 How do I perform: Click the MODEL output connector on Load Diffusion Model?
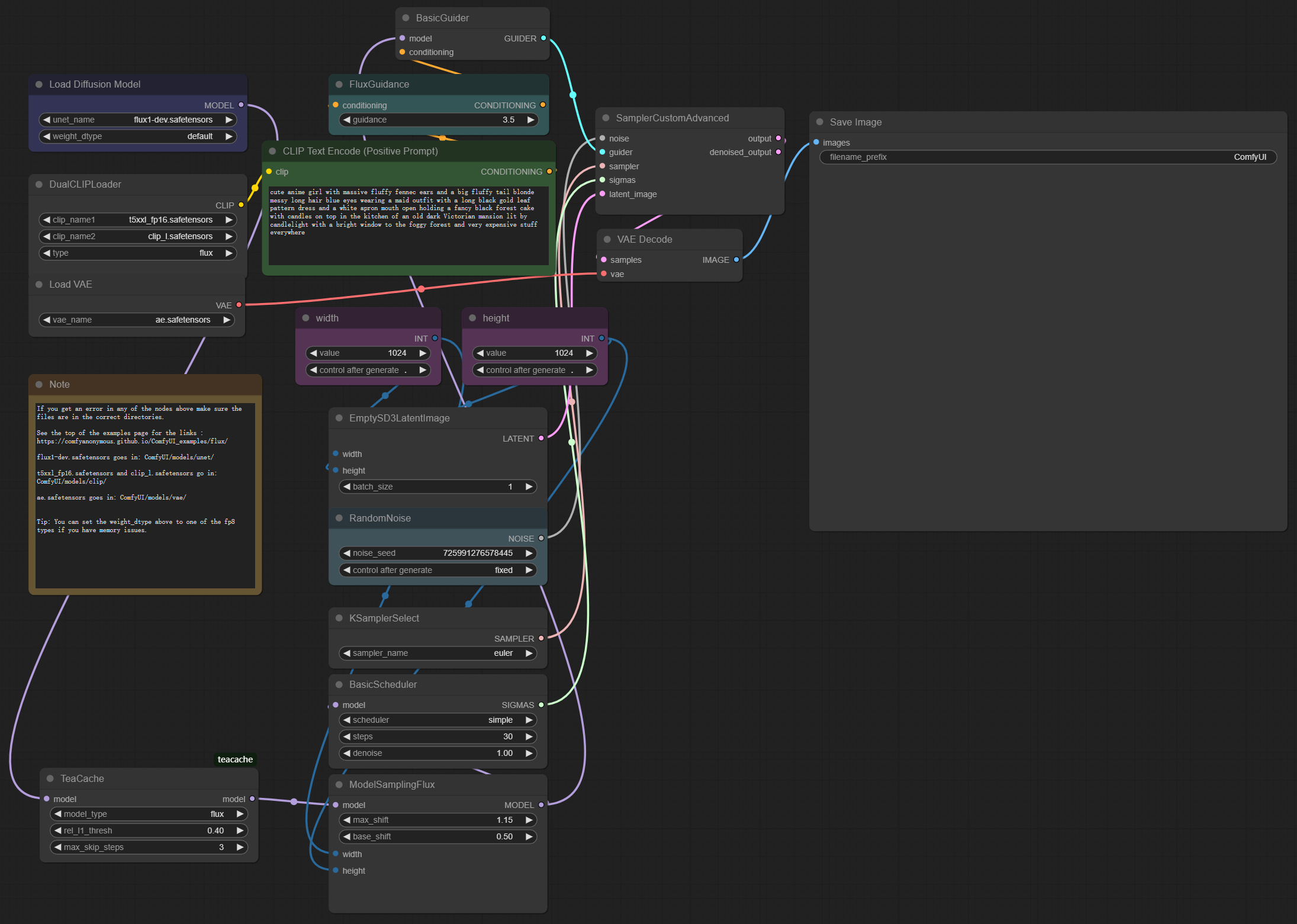pyautogui.click(x=241, y=105)
